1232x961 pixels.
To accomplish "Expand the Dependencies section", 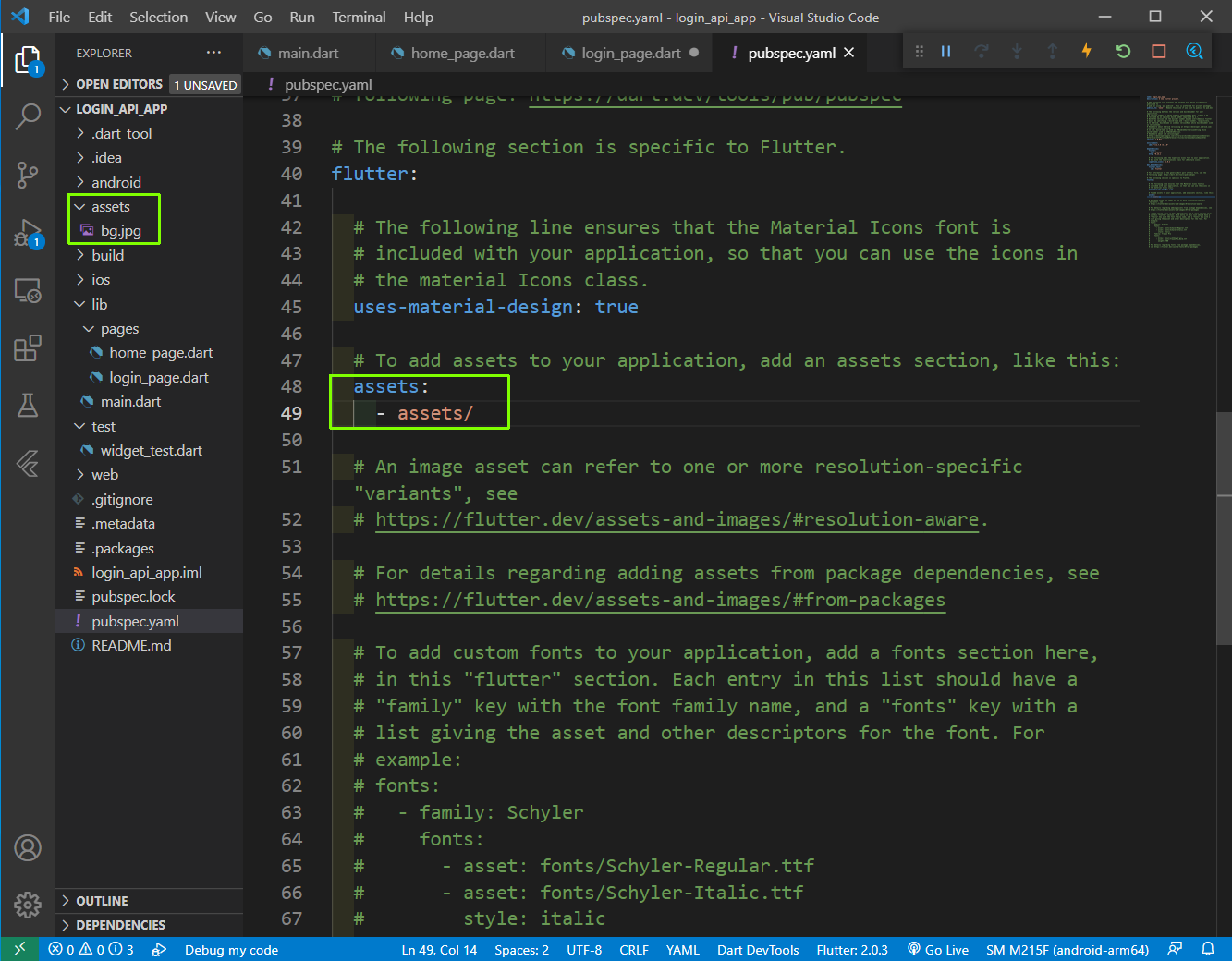I will (x=120, y=925).
